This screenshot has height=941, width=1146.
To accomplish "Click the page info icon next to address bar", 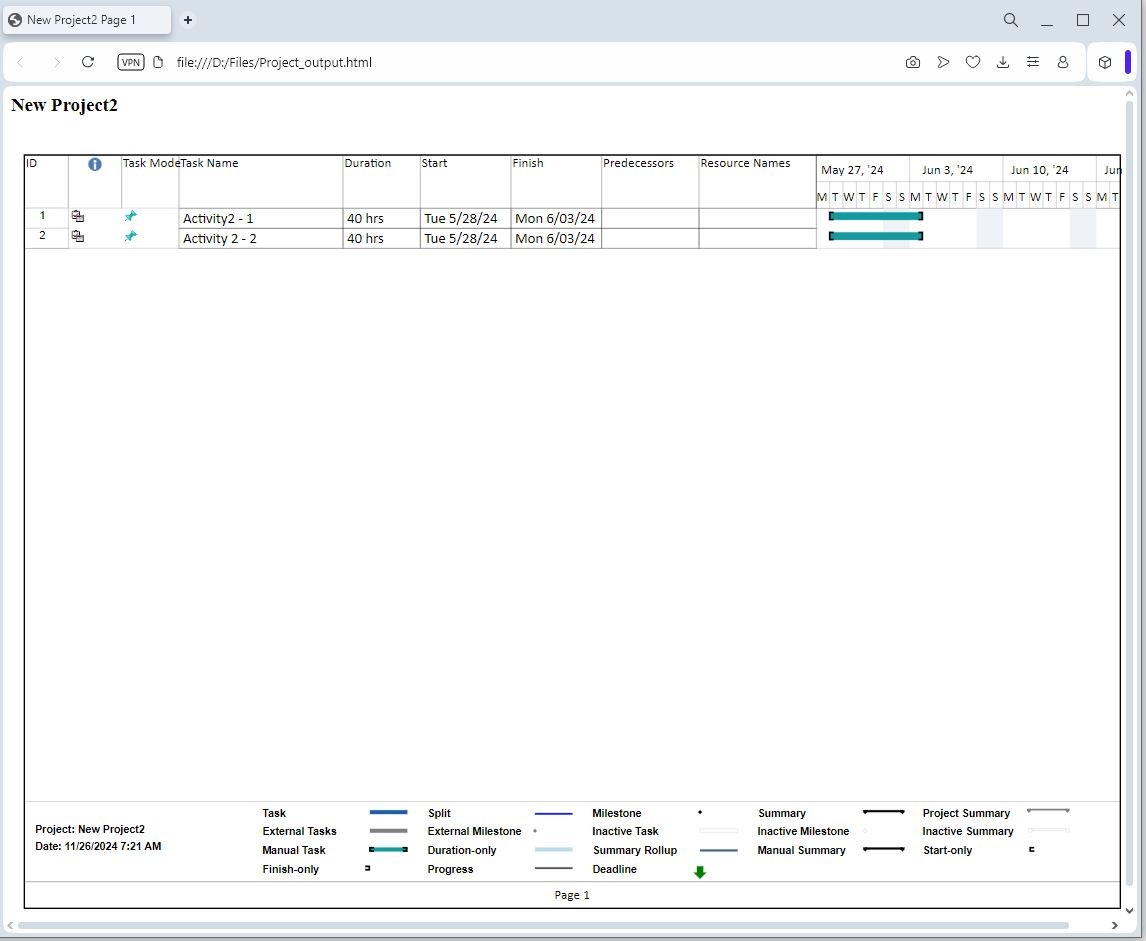I will click(158, 61).
